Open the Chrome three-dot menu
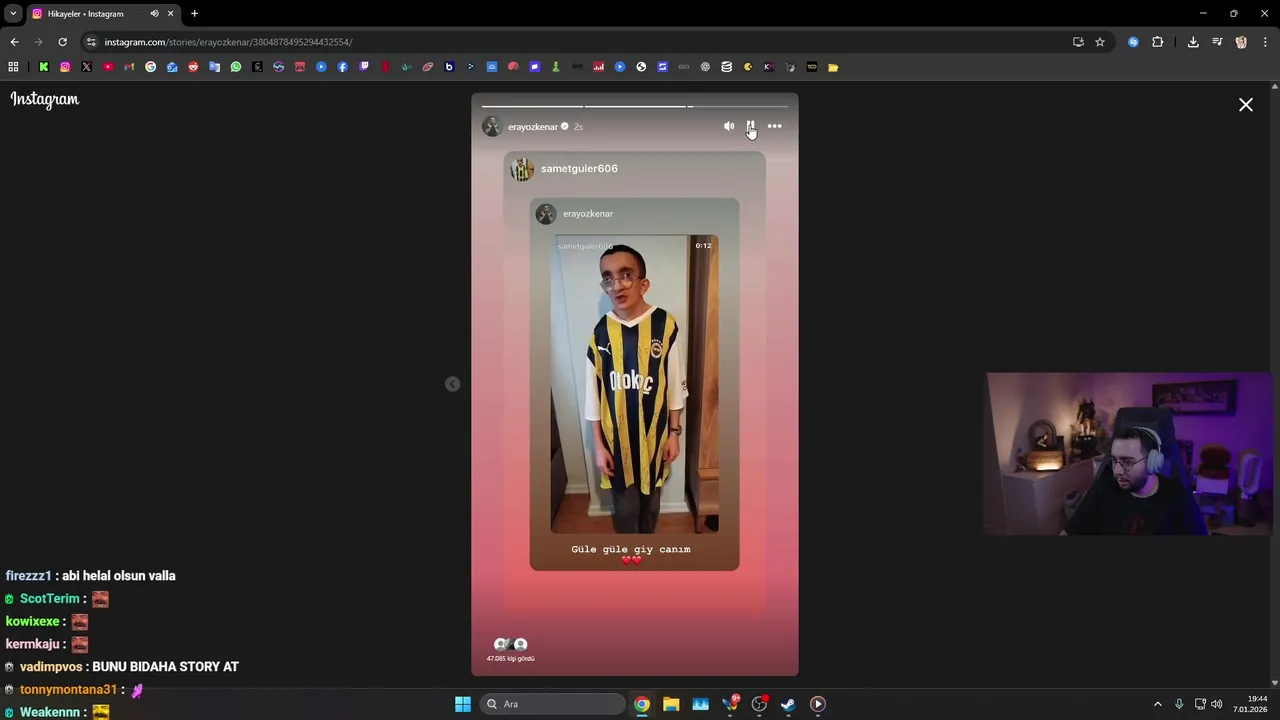 pos(1265,42)
